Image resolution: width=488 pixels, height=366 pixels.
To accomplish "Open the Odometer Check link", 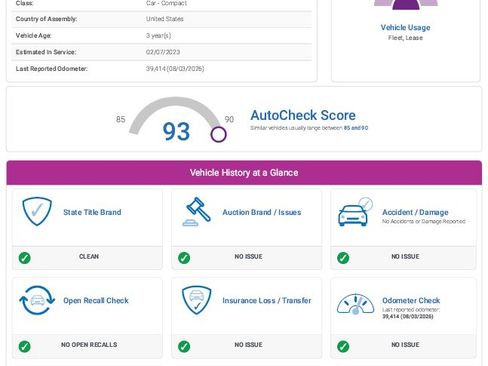I will pyautogui.click(x=411, y=301).
